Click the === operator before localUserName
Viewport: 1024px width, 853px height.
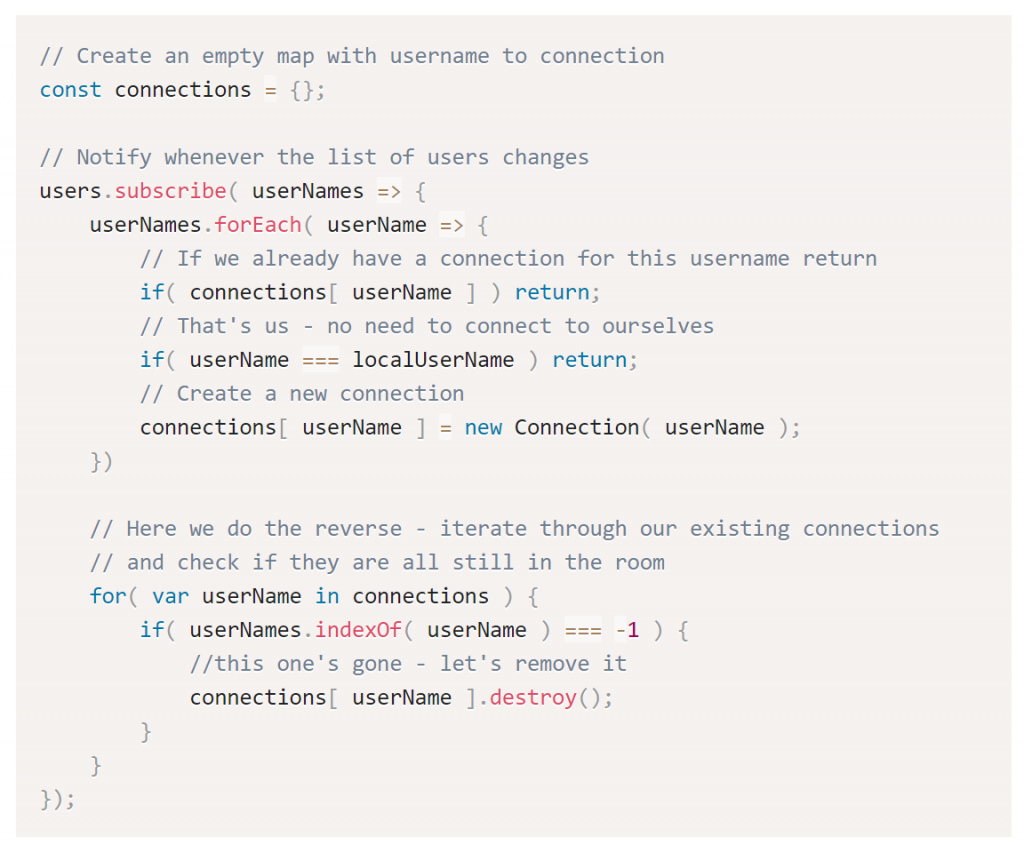click(x=320, y=360)
